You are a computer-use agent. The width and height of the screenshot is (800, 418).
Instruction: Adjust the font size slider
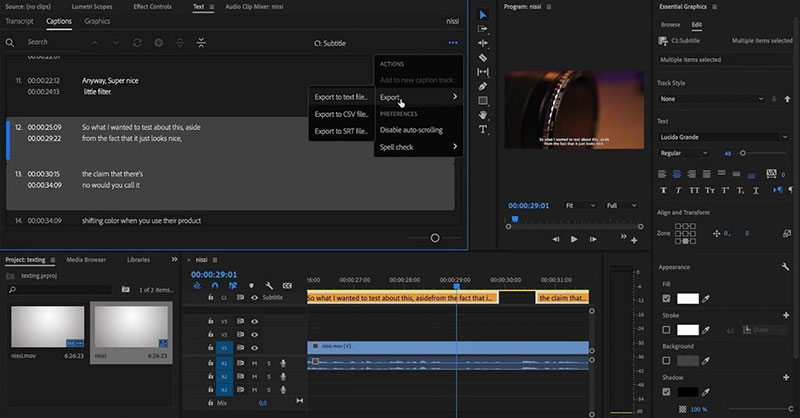click(743, 153)
